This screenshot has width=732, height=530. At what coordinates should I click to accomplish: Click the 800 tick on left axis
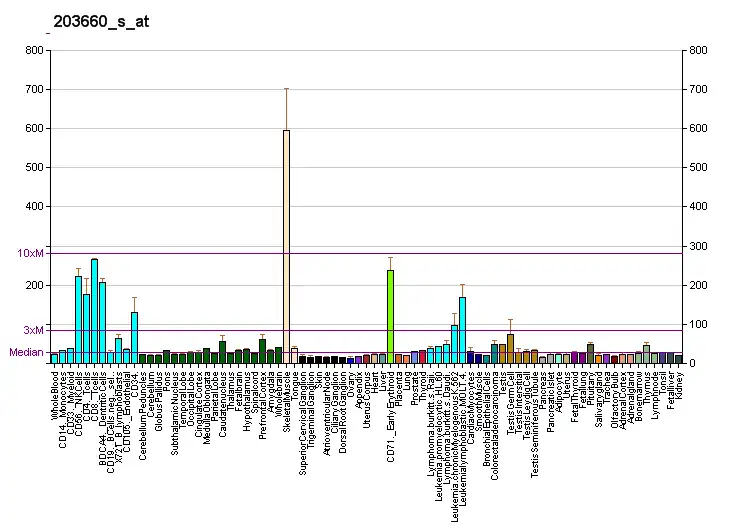(34, 50)
